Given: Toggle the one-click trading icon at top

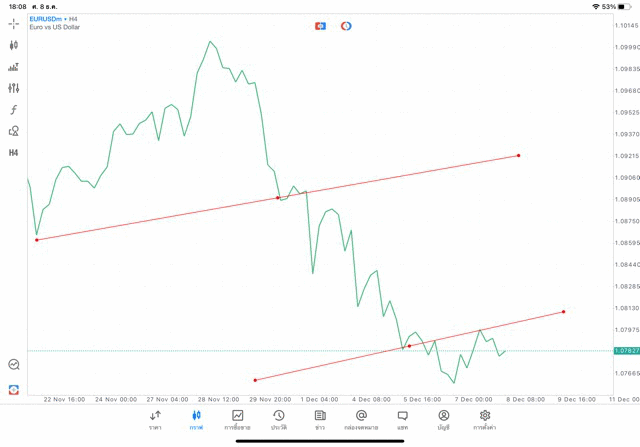Looking at the screenshot, I should click(320, 25).
